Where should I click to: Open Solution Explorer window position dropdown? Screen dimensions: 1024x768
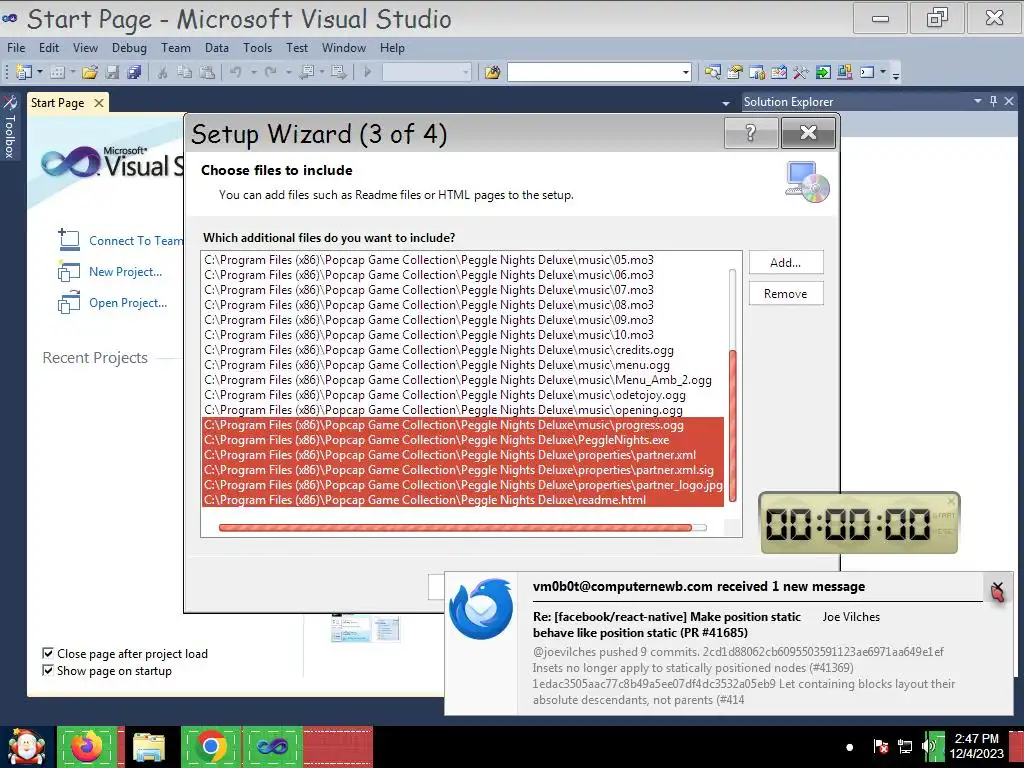[x=978, y=101]
